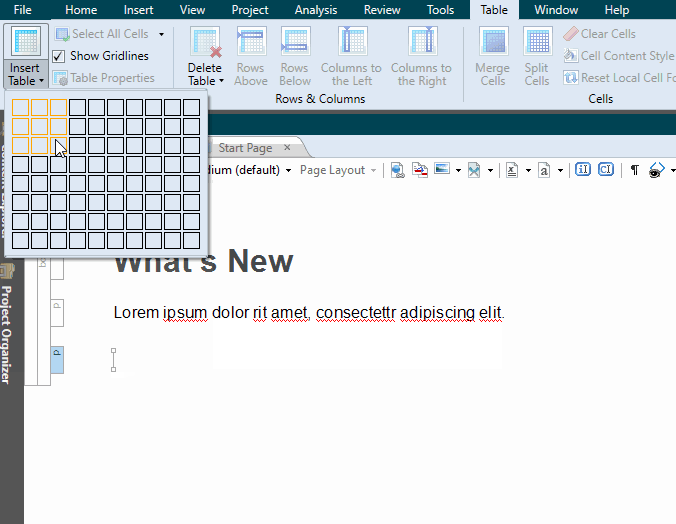Insert Columns to the Right
This screenshot has width=676, height=524.
point(422,55)
